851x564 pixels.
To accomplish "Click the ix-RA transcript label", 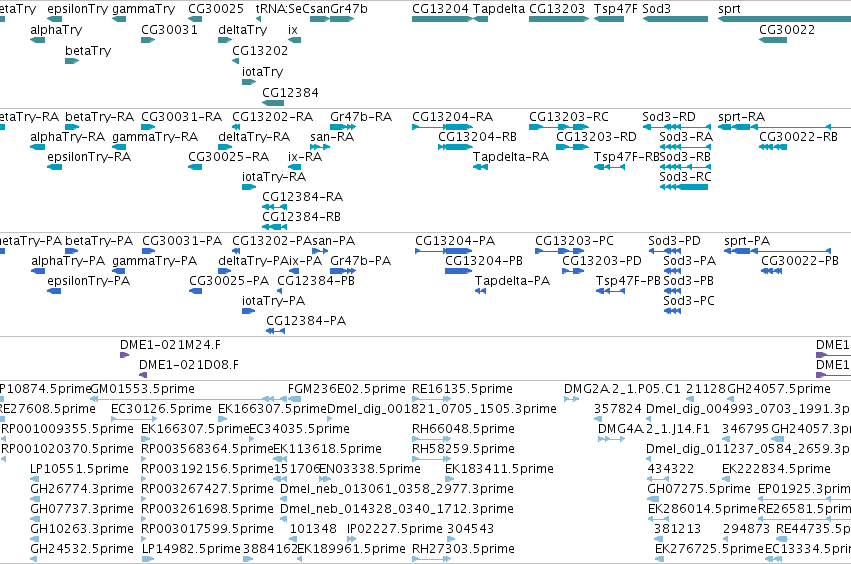I will tap(305, 157).
